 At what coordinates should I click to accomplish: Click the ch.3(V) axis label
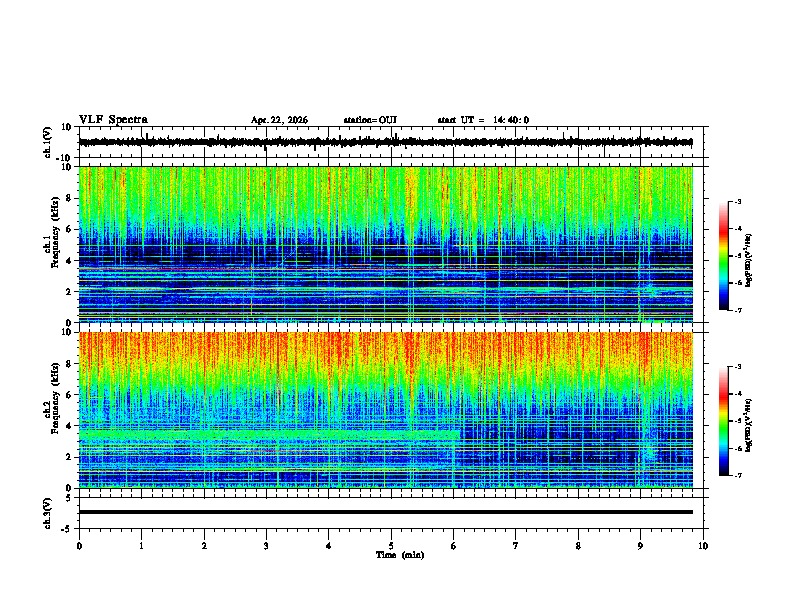coord(48,513)
